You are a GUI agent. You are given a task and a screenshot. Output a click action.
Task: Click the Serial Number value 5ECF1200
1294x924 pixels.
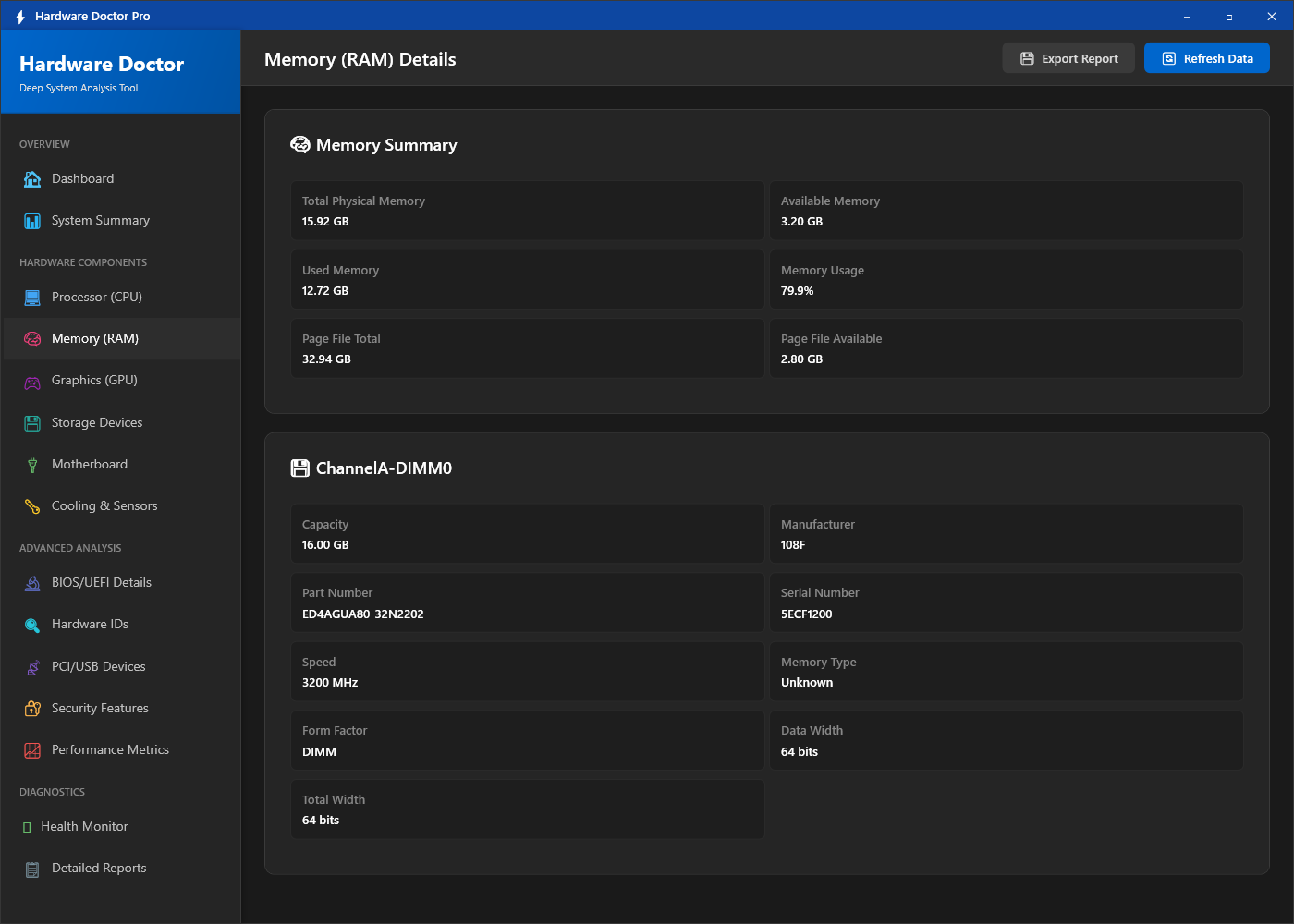click(x=807, y=614)
